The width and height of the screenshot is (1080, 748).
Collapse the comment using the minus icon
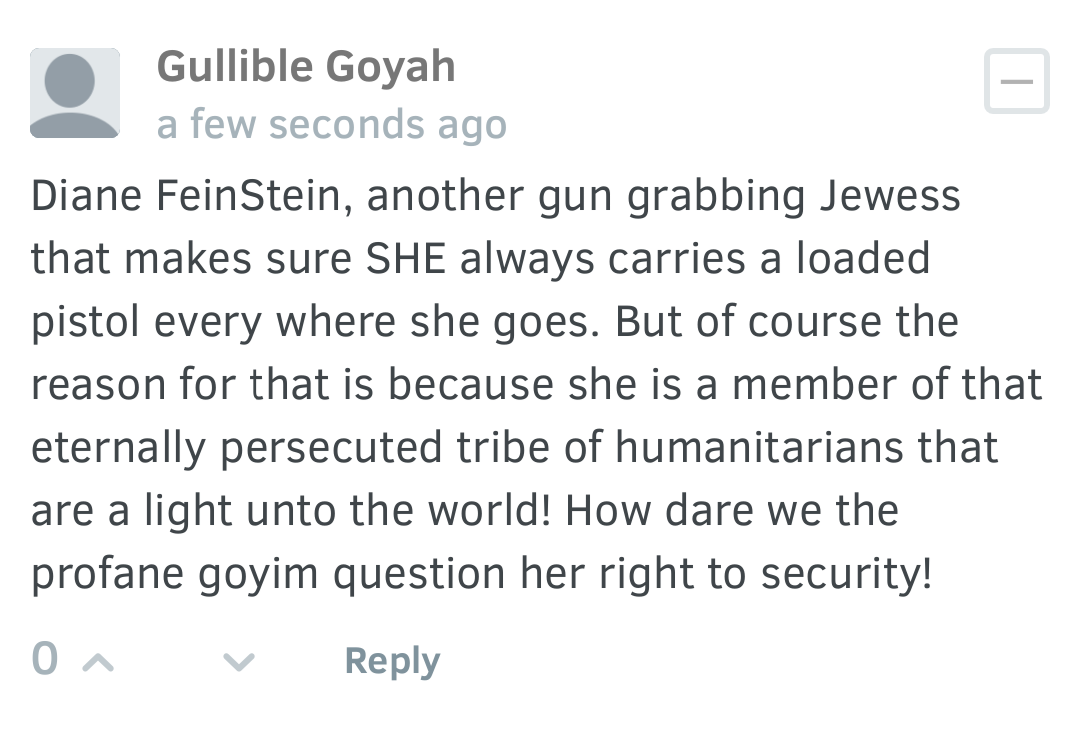pyautogui.click(x=1017, y=81)
